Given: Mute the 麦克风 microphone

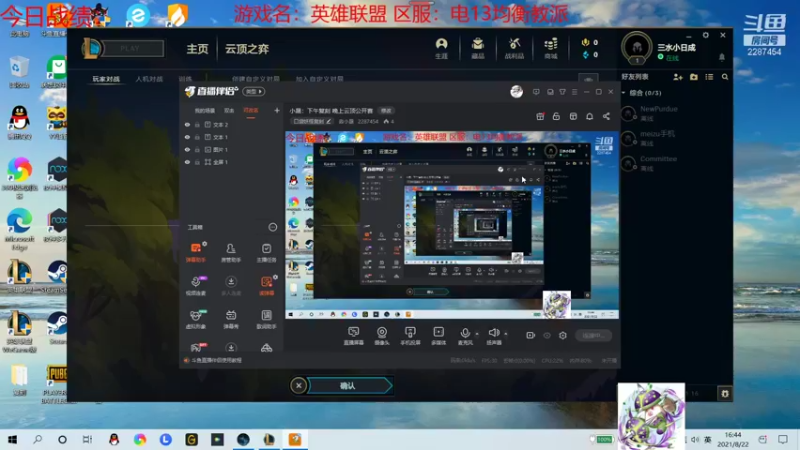Looking at the screenshot, I should click(x=465, y=336).
